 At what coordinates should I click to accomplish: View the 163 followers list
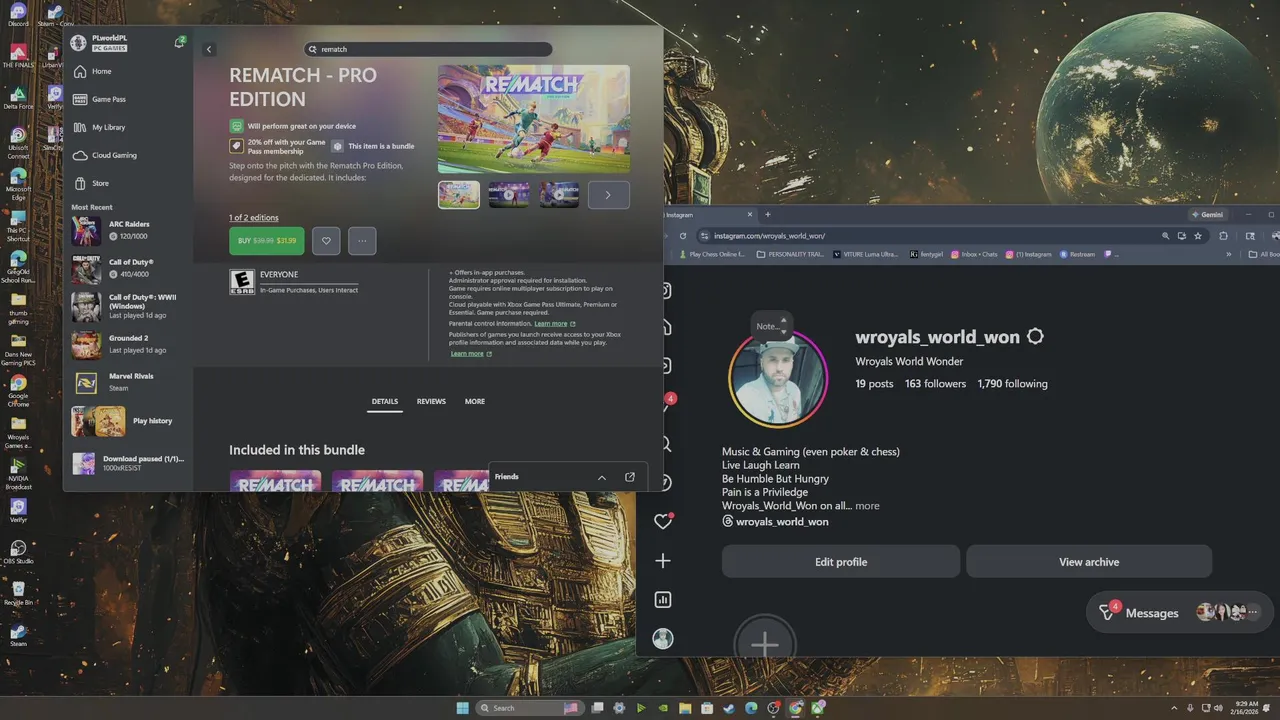[935, 384]
